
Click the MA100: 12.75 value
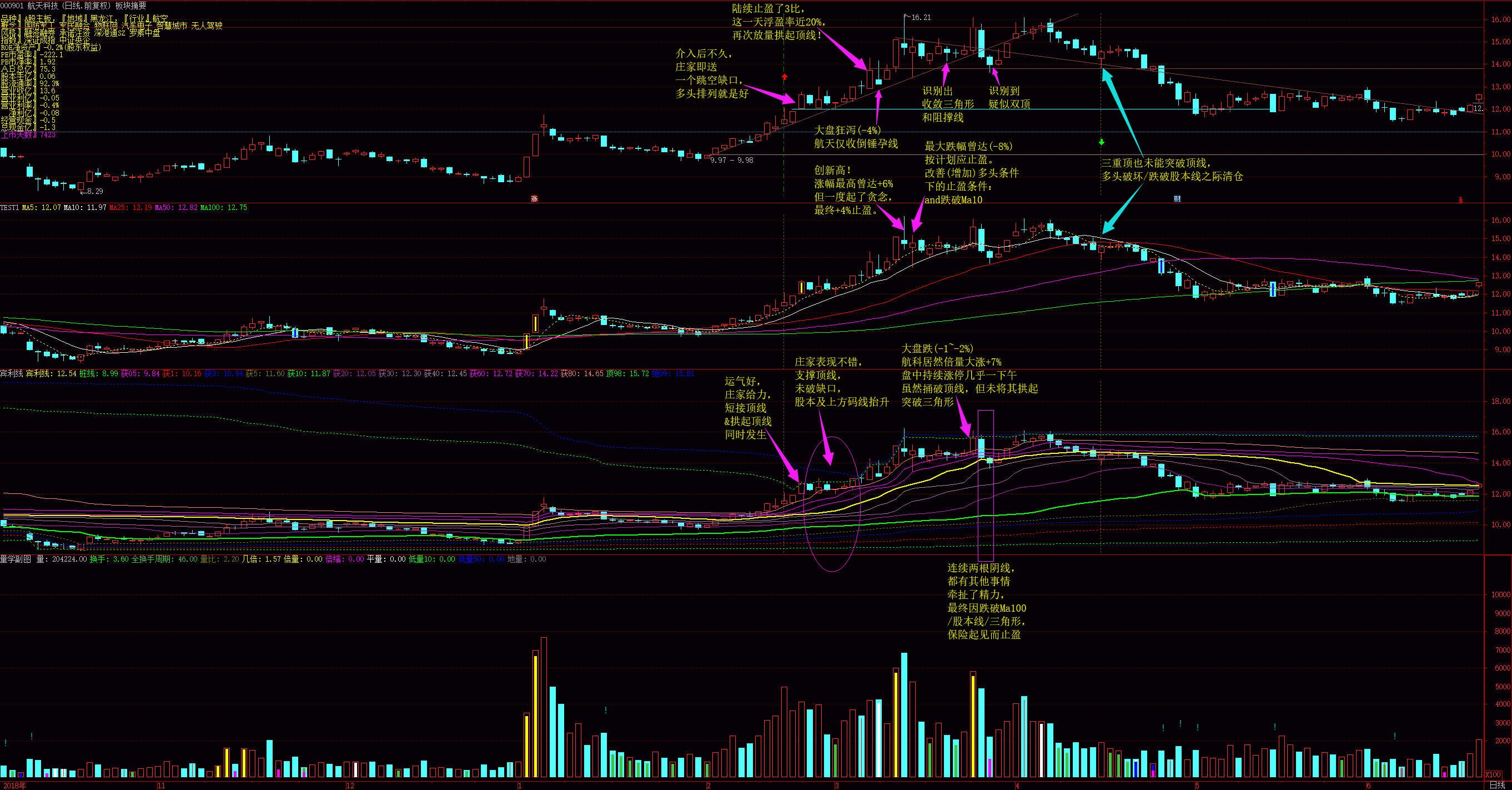pyautogui.click(x=224, y=207)
